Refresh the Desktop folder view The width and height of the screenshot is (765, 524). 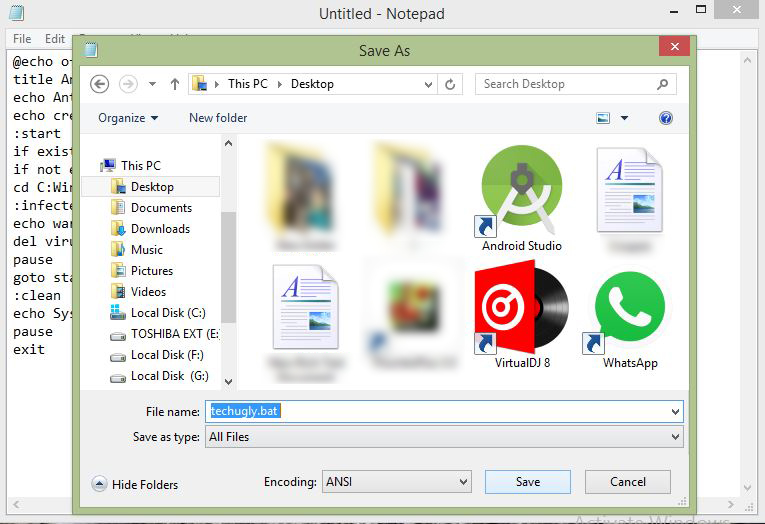[450, 84]
